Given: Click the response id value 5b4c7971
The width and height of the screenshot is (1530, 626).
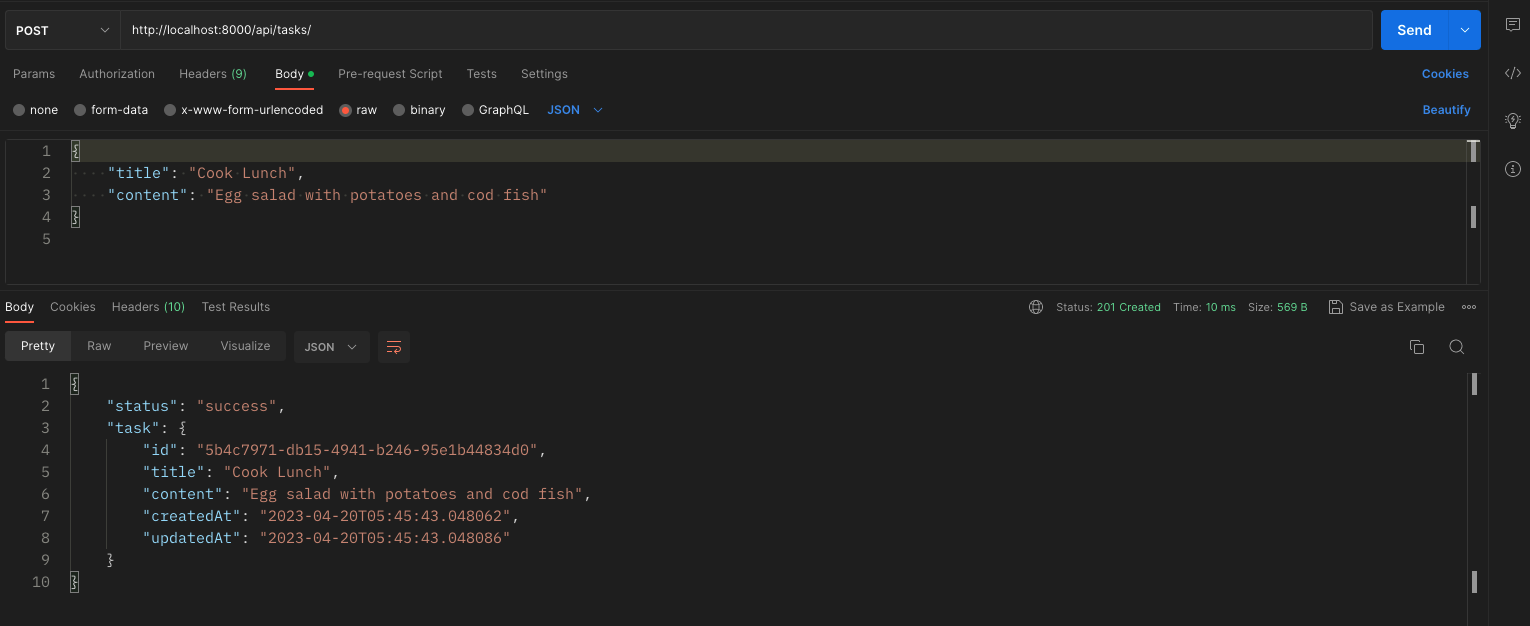Looking at the screenshot, I should click(x=367, y=450).
